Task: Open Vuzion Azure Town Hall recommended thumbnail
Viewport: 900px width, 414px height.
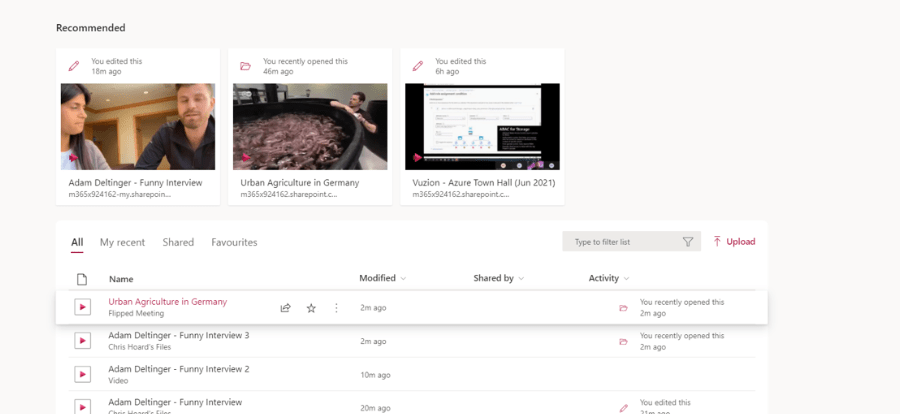Action: pos(482,126)
